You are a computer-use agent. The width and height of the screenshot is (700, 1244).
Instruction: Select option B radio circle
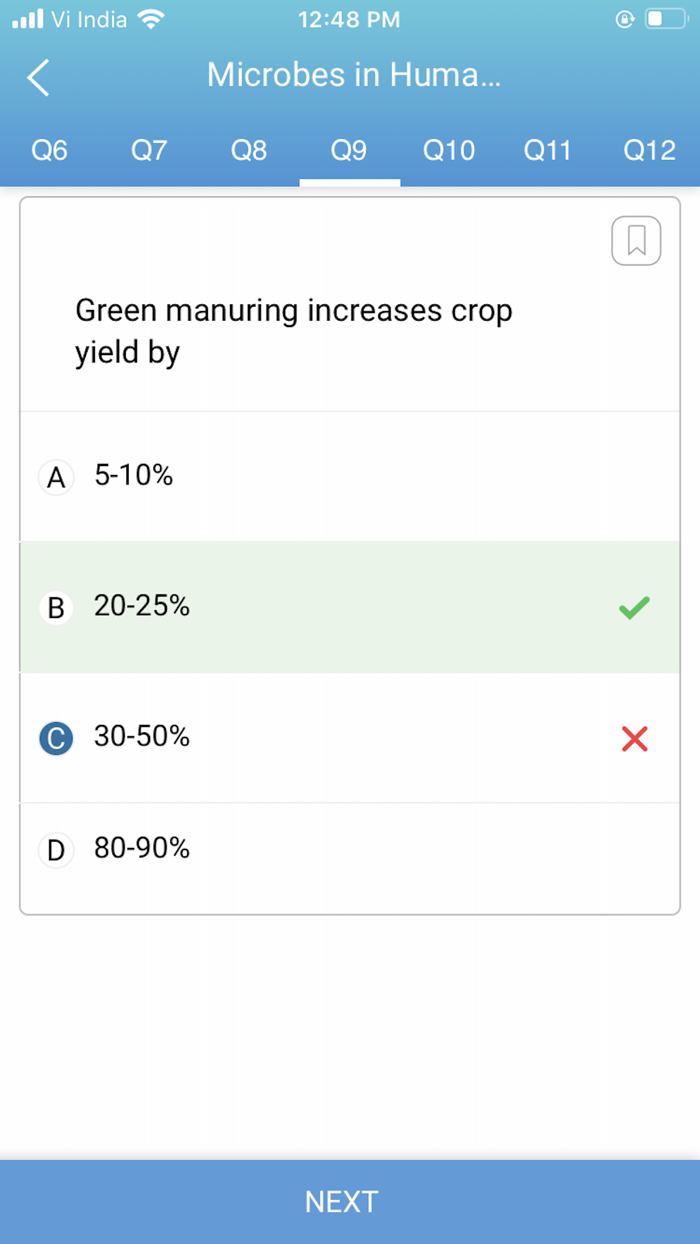(x=56, y=607)
